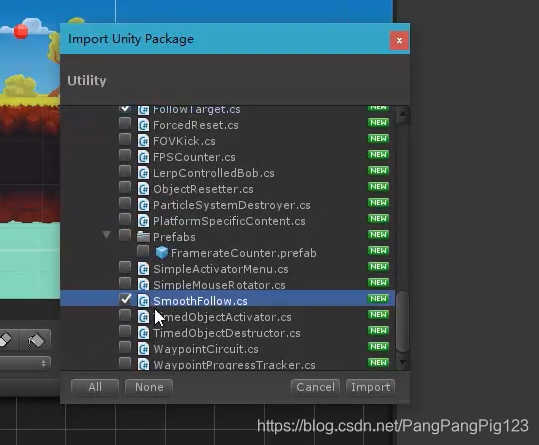Check the FOVKick.cs checkbox
Screen dimensions: 539x445
pos(125,139)
